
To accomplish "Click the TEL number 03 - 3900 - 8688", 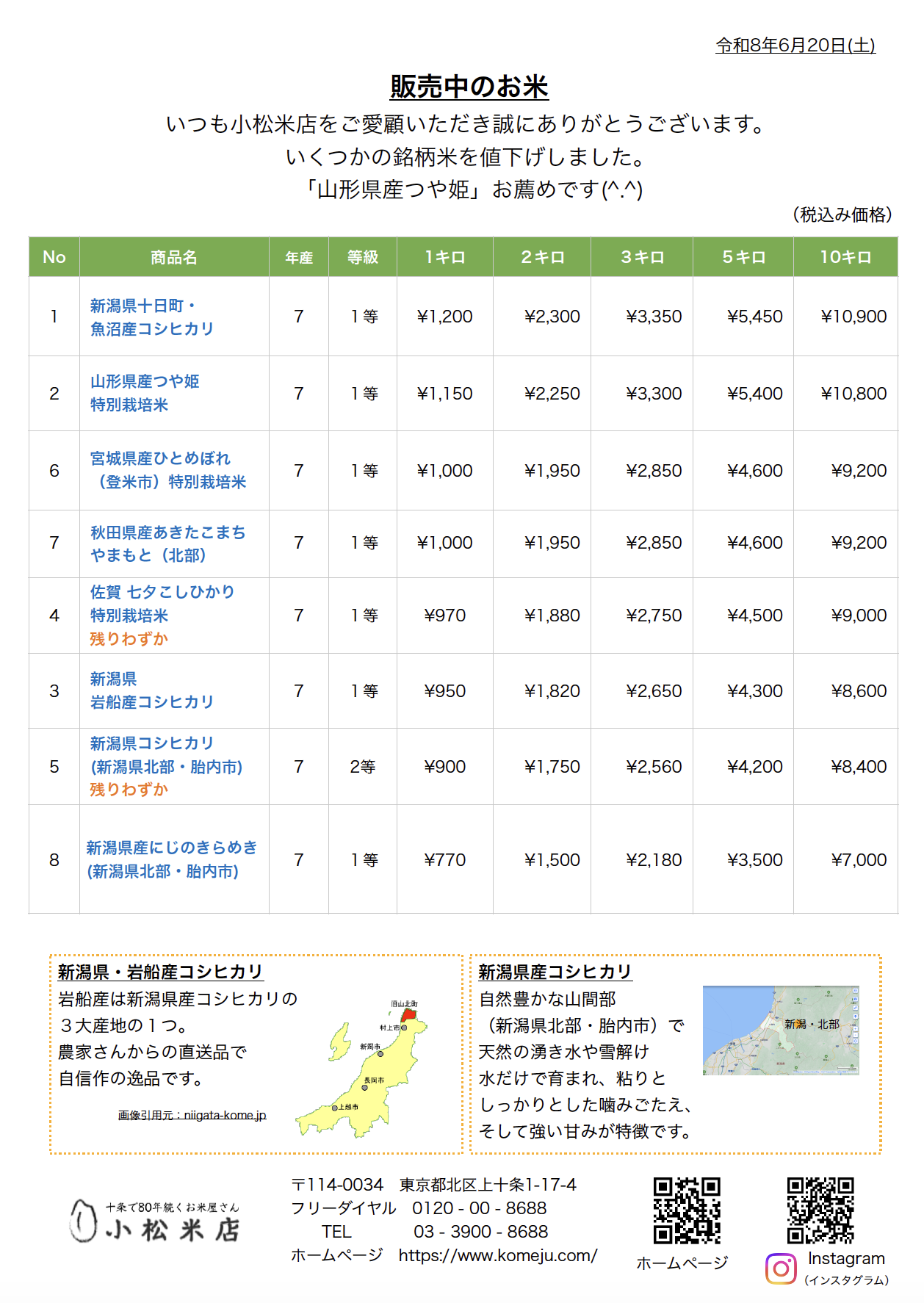I will (480, 1232).
